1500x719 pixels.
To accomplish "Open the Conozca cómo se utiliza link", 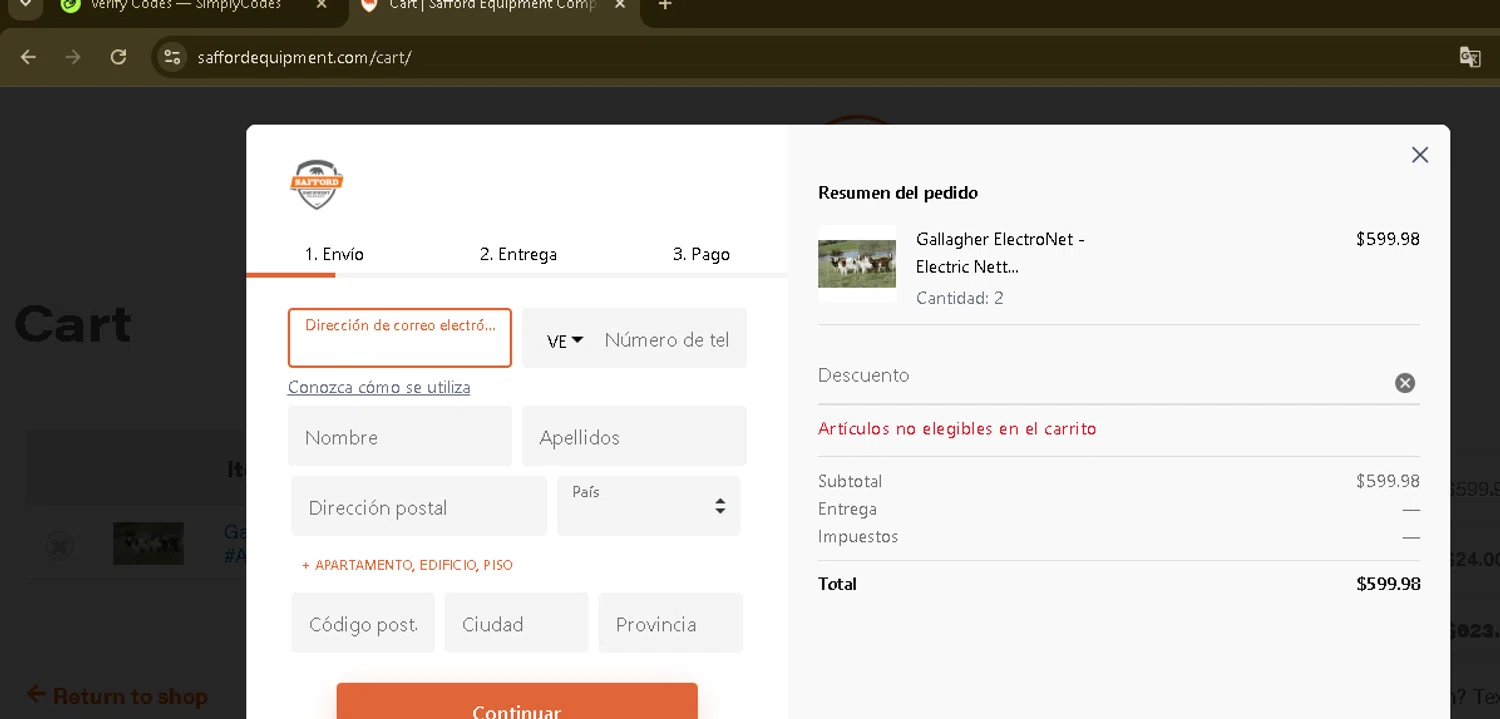I will [x=379, y=387].
